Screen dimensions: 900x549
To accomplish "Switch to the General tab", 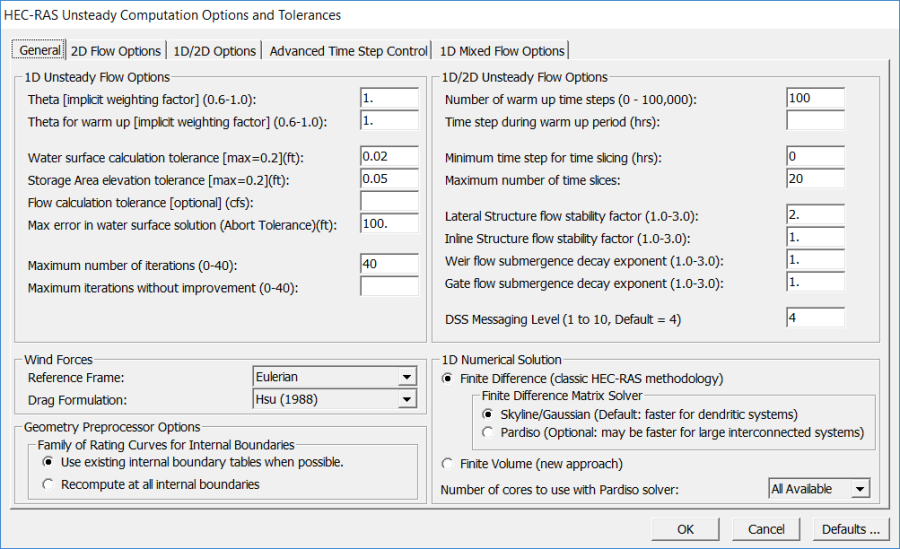I will [x=39, y=50].
